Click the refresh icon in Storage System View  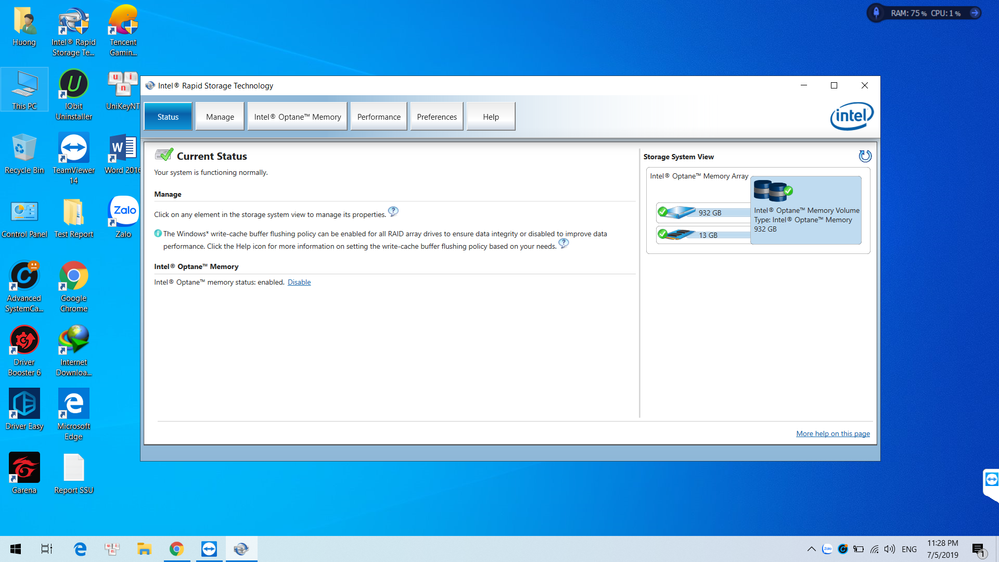point(865,156)
